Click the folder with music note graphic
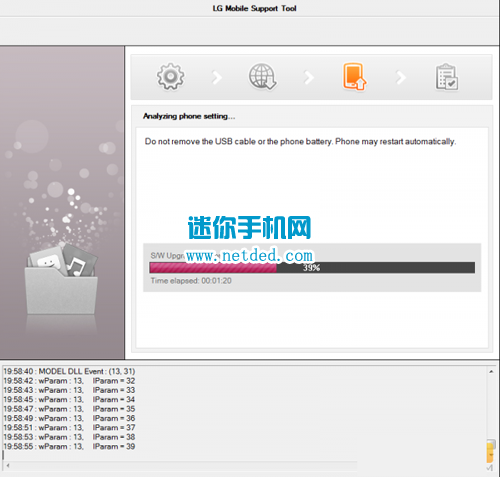 tap(61, 279)
